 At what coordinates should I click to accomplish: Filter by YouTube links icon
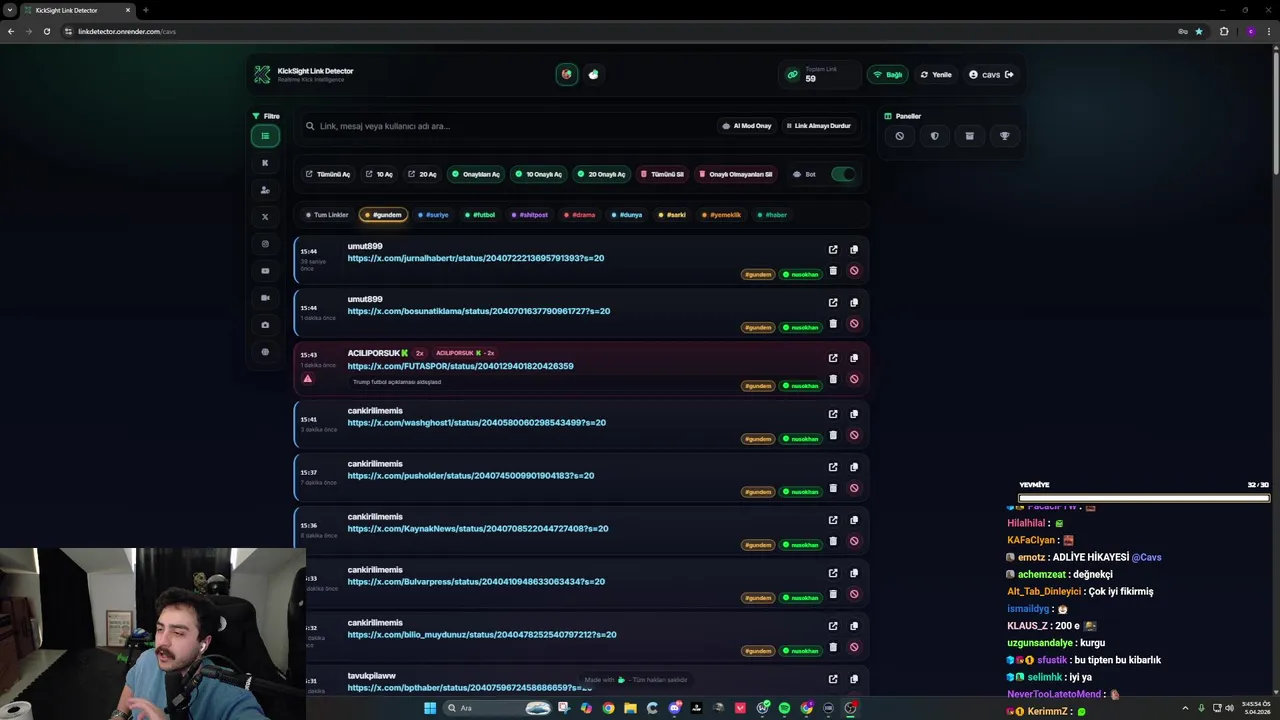(265, 271)
